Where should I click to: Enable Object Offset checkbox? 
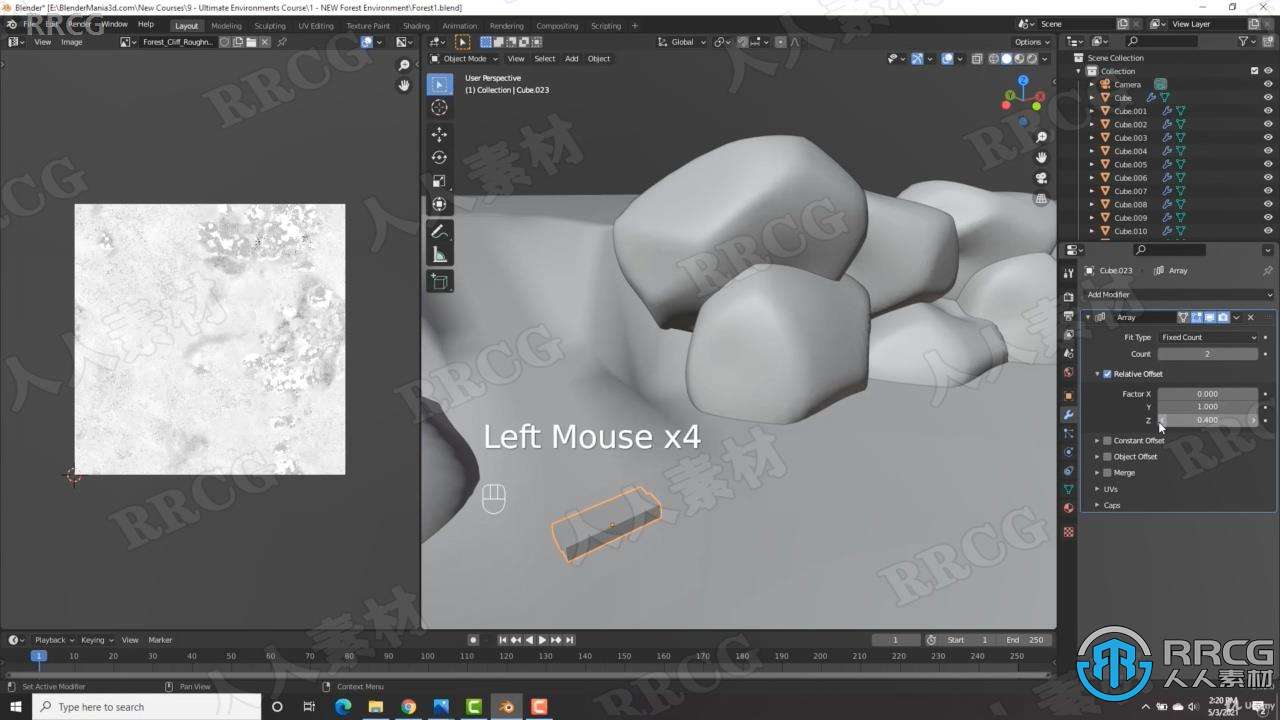pyautogui.click(x=1107, y=456)
